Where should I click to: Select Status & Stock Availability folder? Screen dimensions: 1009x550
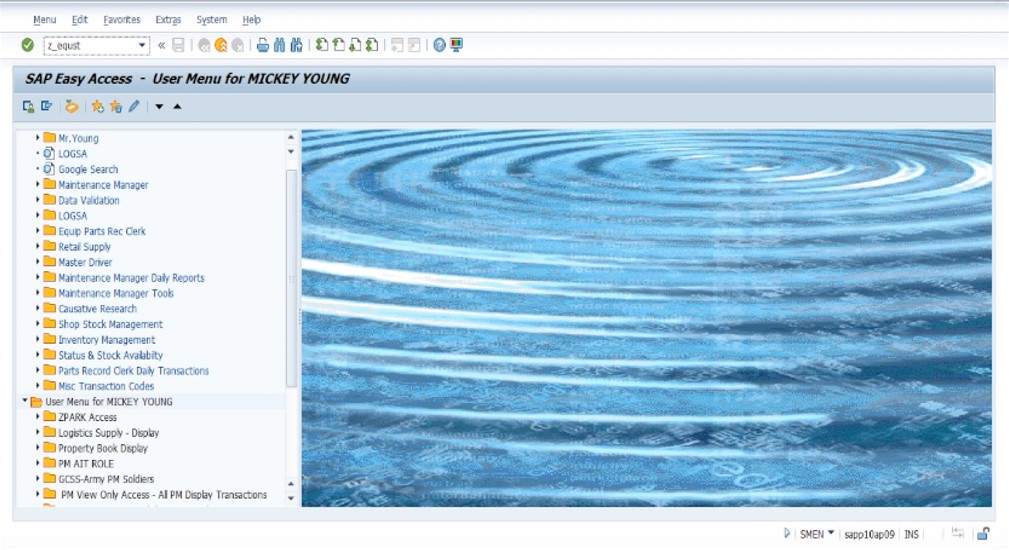click(110, 354)
